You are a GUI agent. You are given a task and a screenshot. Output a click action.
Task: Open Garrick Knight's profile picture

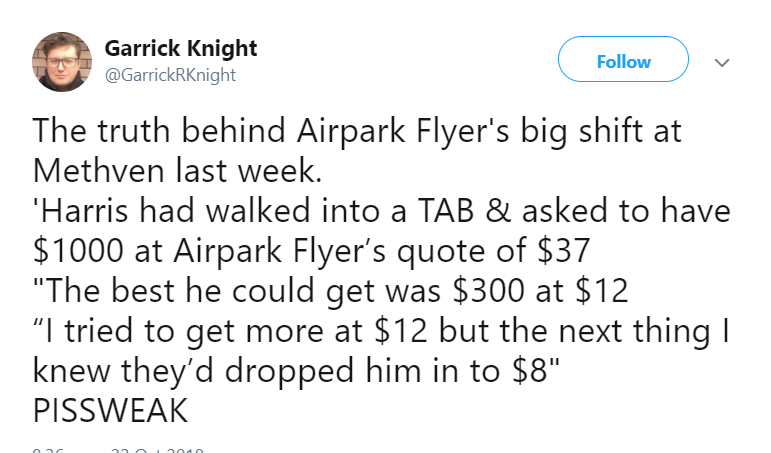click(62, 62)
